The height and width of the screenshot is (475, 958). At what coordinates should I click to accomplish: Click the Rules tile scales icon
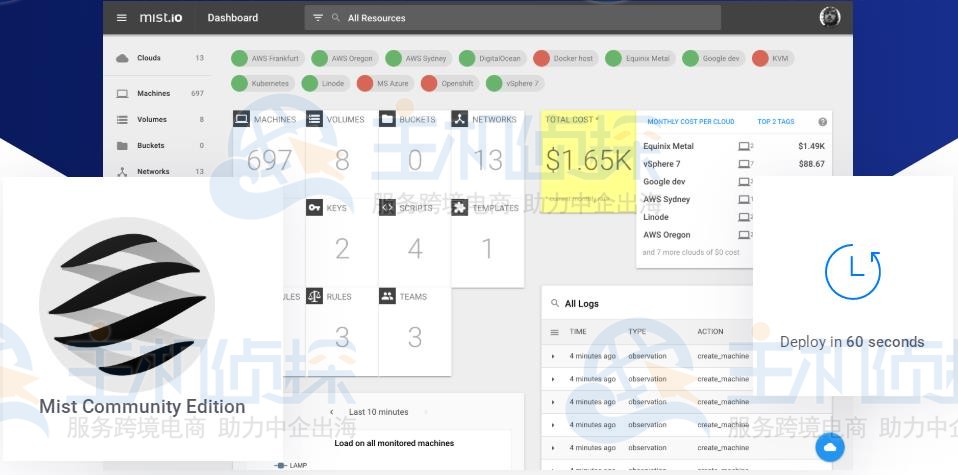315,296
